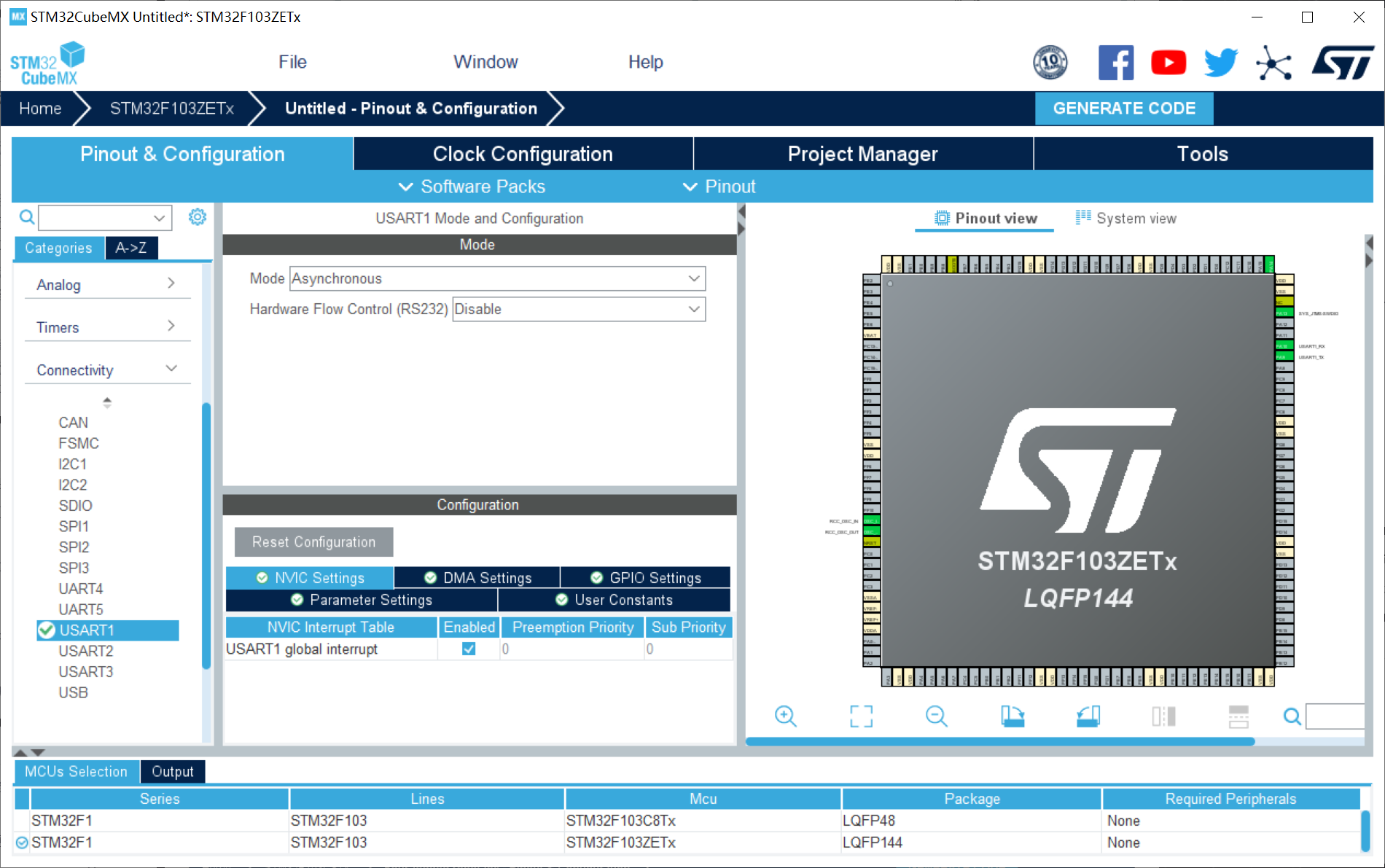Click the GENERATE CODE button
This screenshot has height=868, width=1385.
1123,108
